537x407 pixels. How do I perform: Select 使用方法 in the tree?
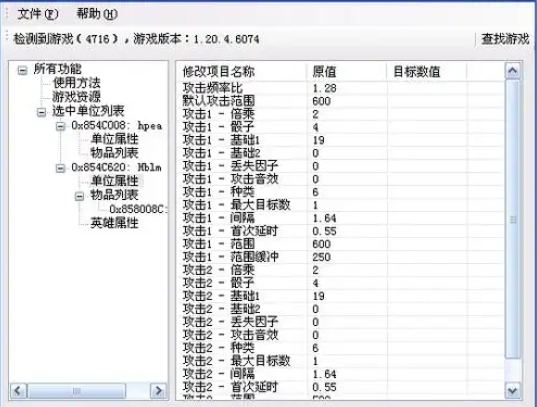[76, 83]
